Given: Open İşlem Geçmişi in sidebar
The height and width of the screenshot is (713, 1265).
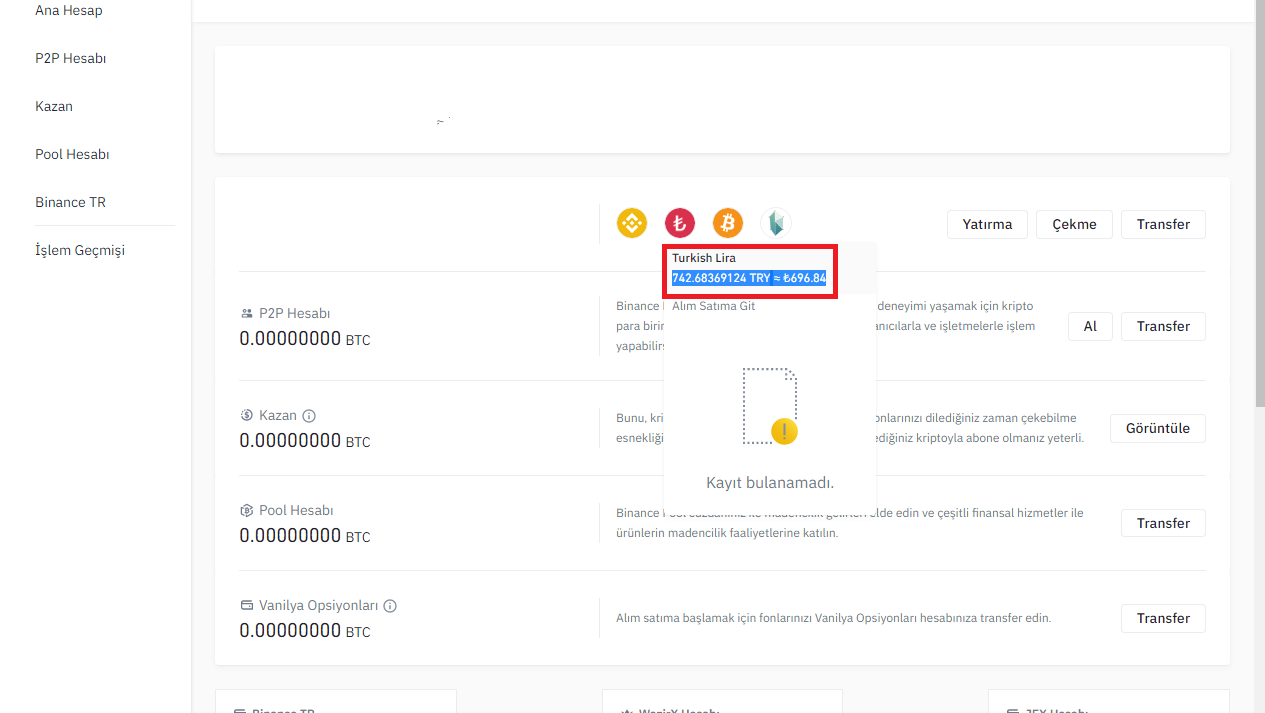Looking at the screenshot, I should (x=80, y=250).
